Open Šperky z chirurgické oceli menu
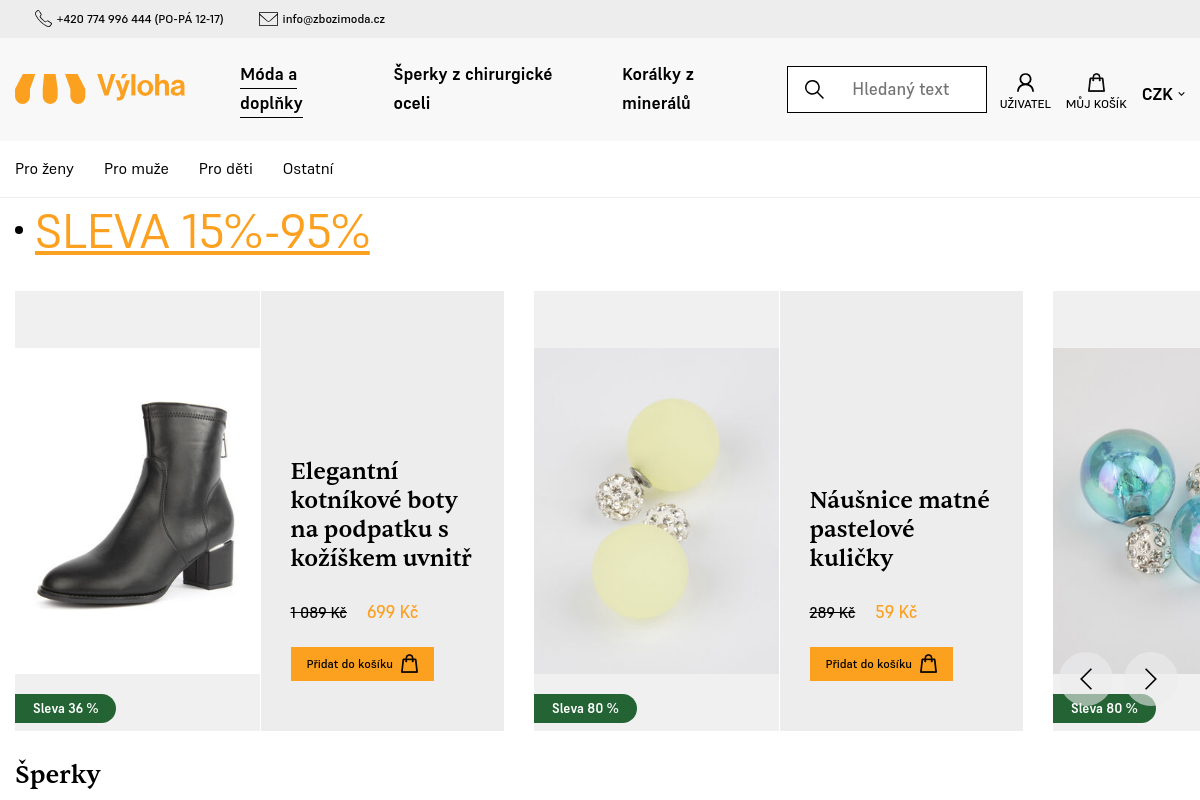1200x800 pixels. point(473,89)
